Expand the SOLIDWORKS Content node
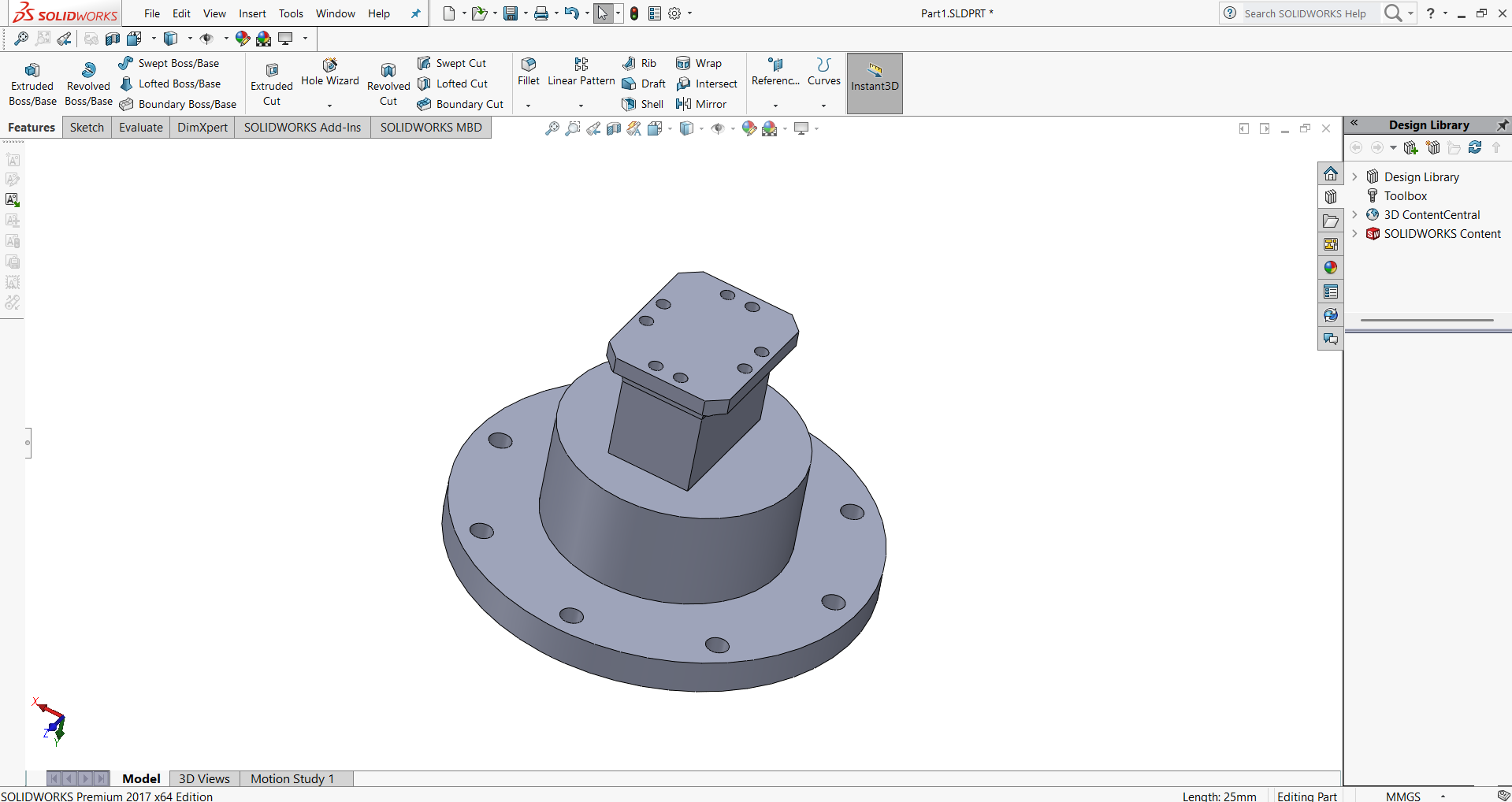The image size is (1512, 802). 1354,233
